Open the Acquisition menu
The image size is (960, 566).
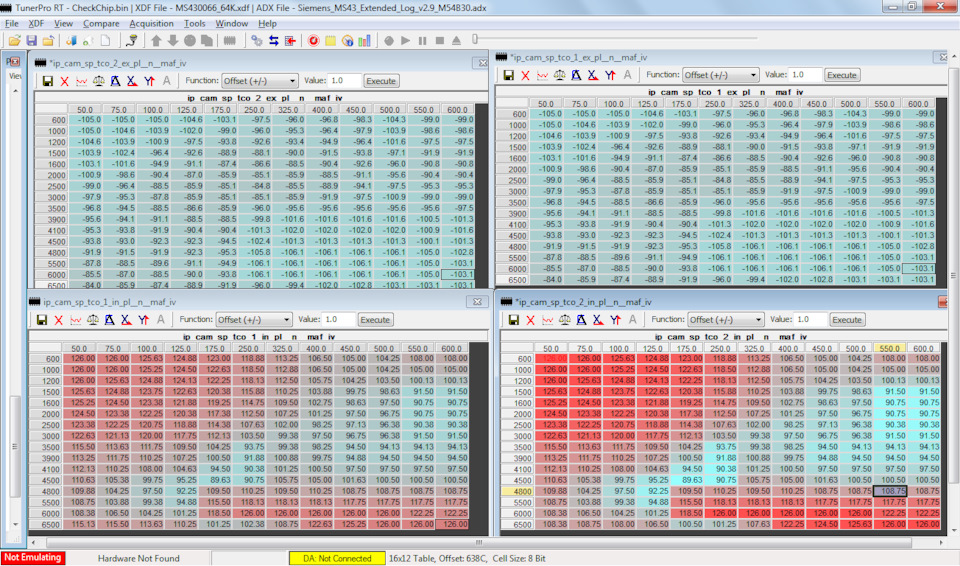pos(151,23)
